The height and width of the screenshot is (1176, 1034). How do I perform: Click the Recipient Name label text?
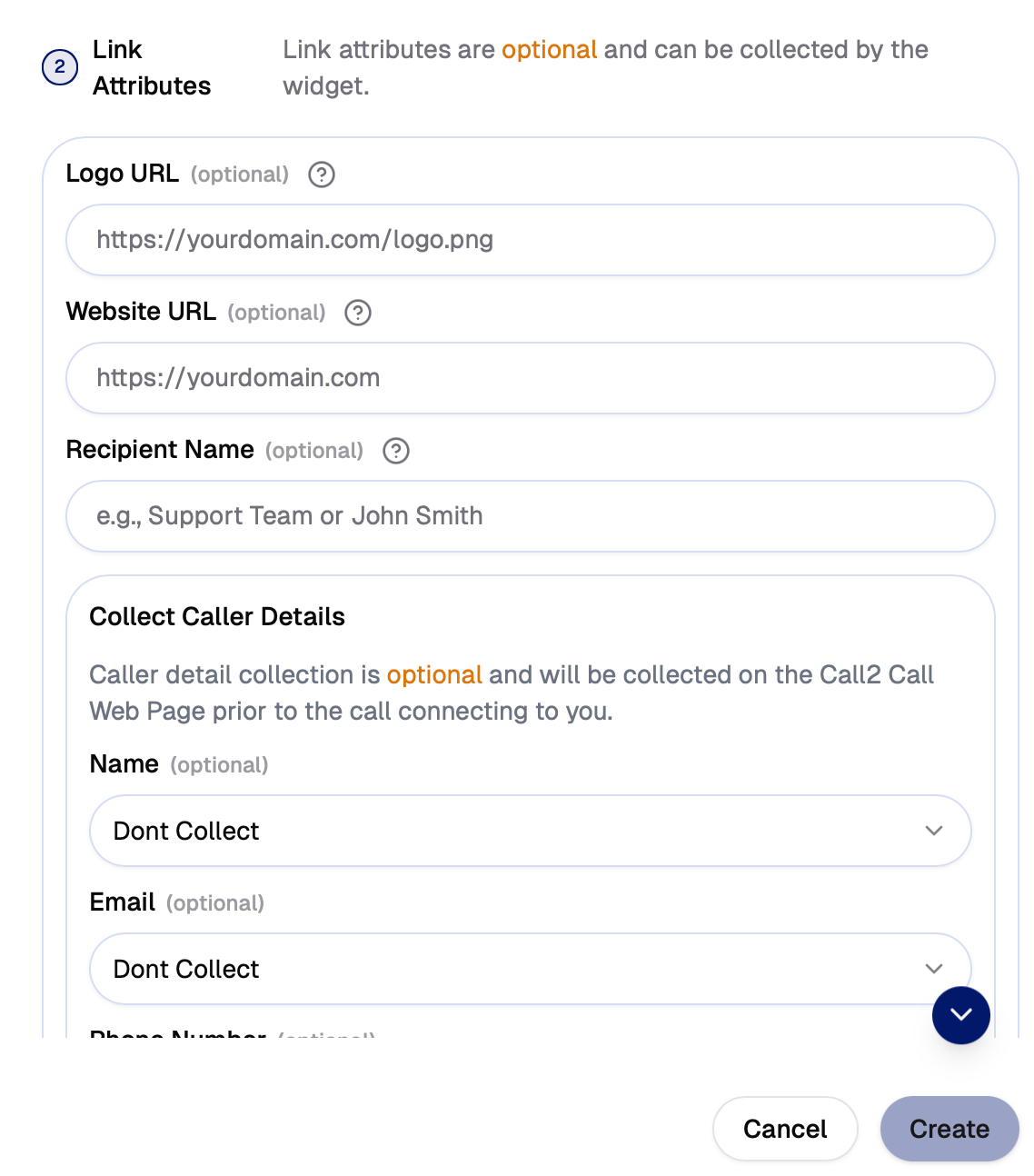160,450
